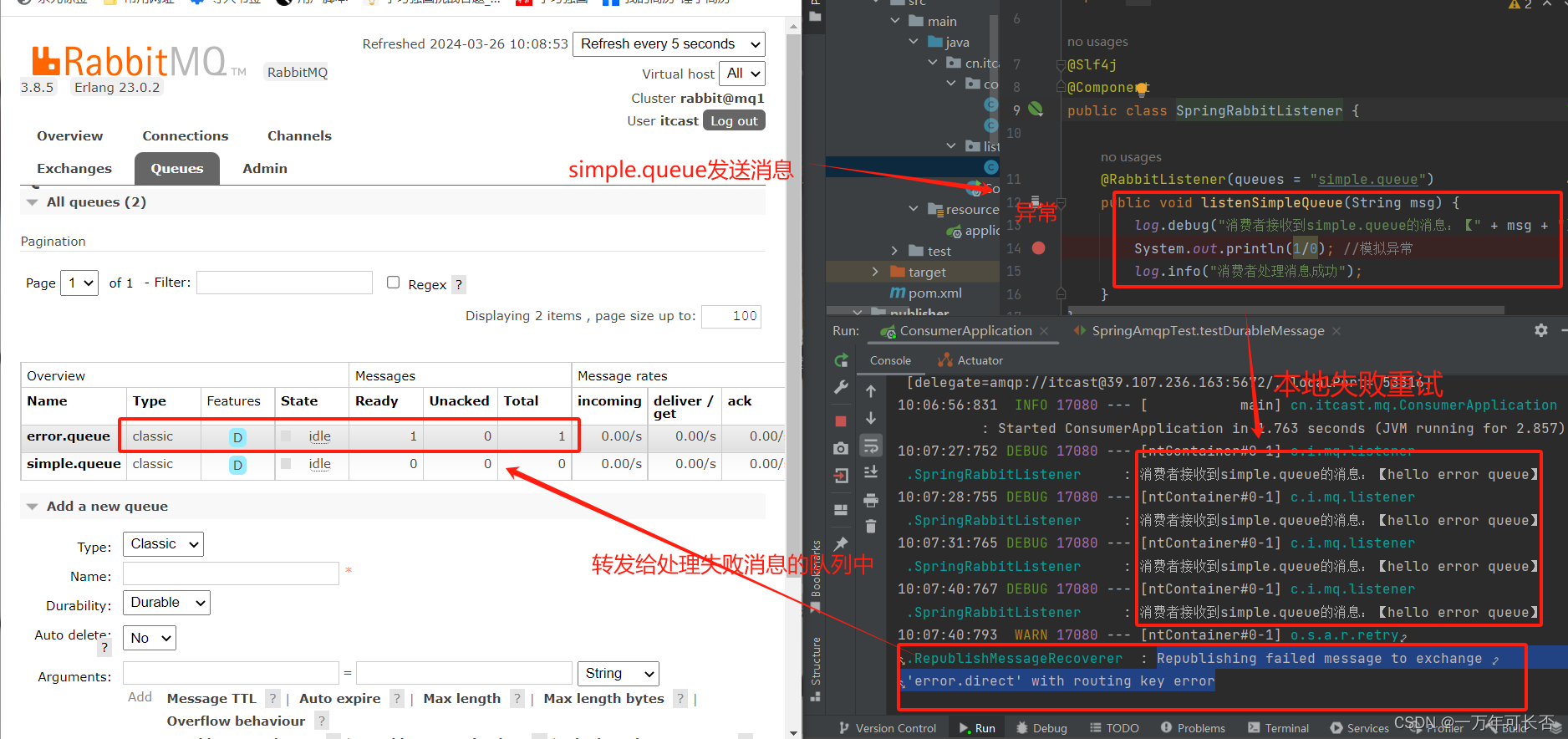Screen dimensions: 1568x739
Task: Open the Virtual host All dropdown
Action: (x=743, y=74)
